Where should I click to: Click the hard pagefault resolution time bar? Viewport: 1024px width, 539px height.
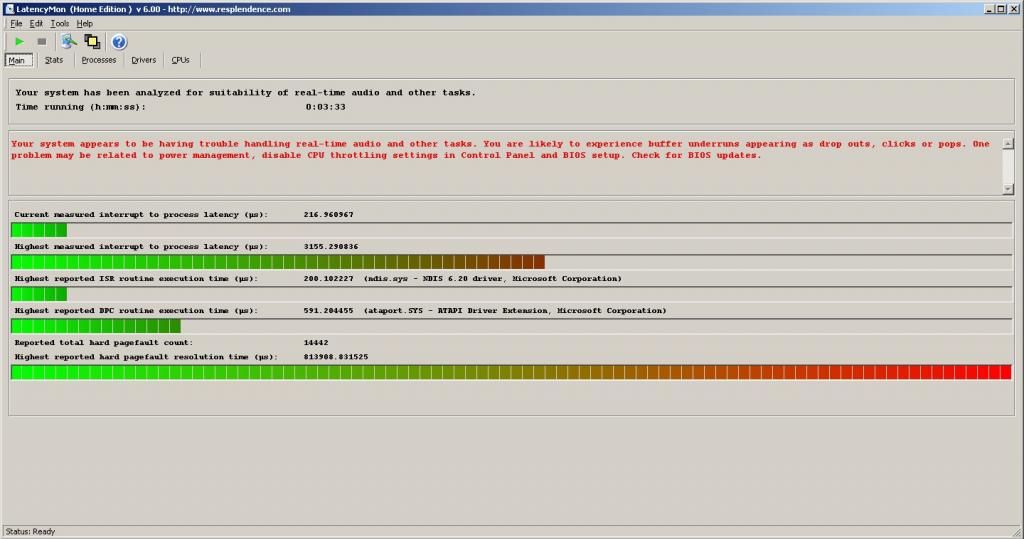[511, 372]
